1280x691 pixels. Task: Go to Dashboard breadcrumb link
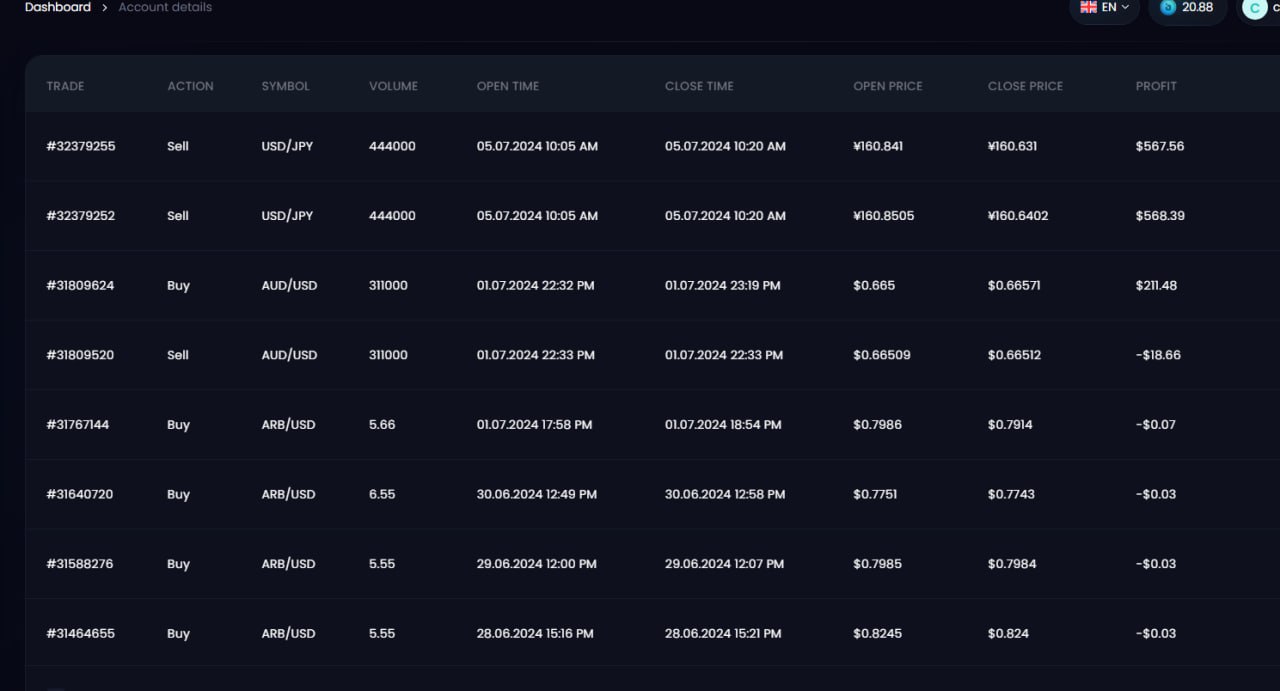(x=58, y=7)
